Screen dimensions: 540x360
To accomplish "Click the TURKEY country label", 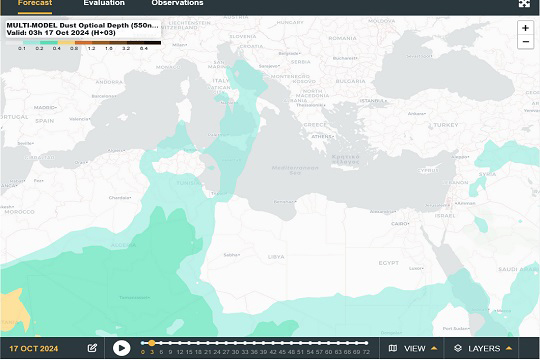I will pyautogui.click(x=446, y=125).
